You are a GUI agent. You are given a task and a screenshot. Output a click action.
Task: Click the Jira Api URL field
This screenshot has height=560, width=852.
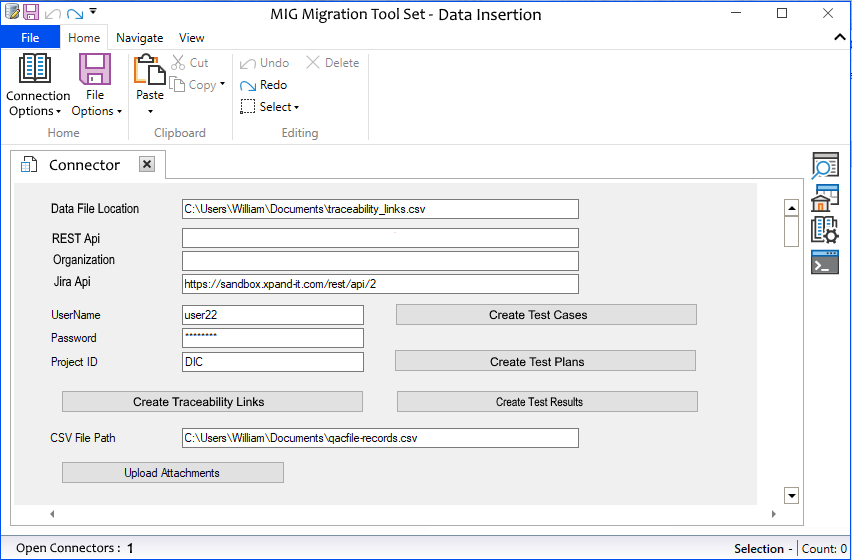pos(380,284)
